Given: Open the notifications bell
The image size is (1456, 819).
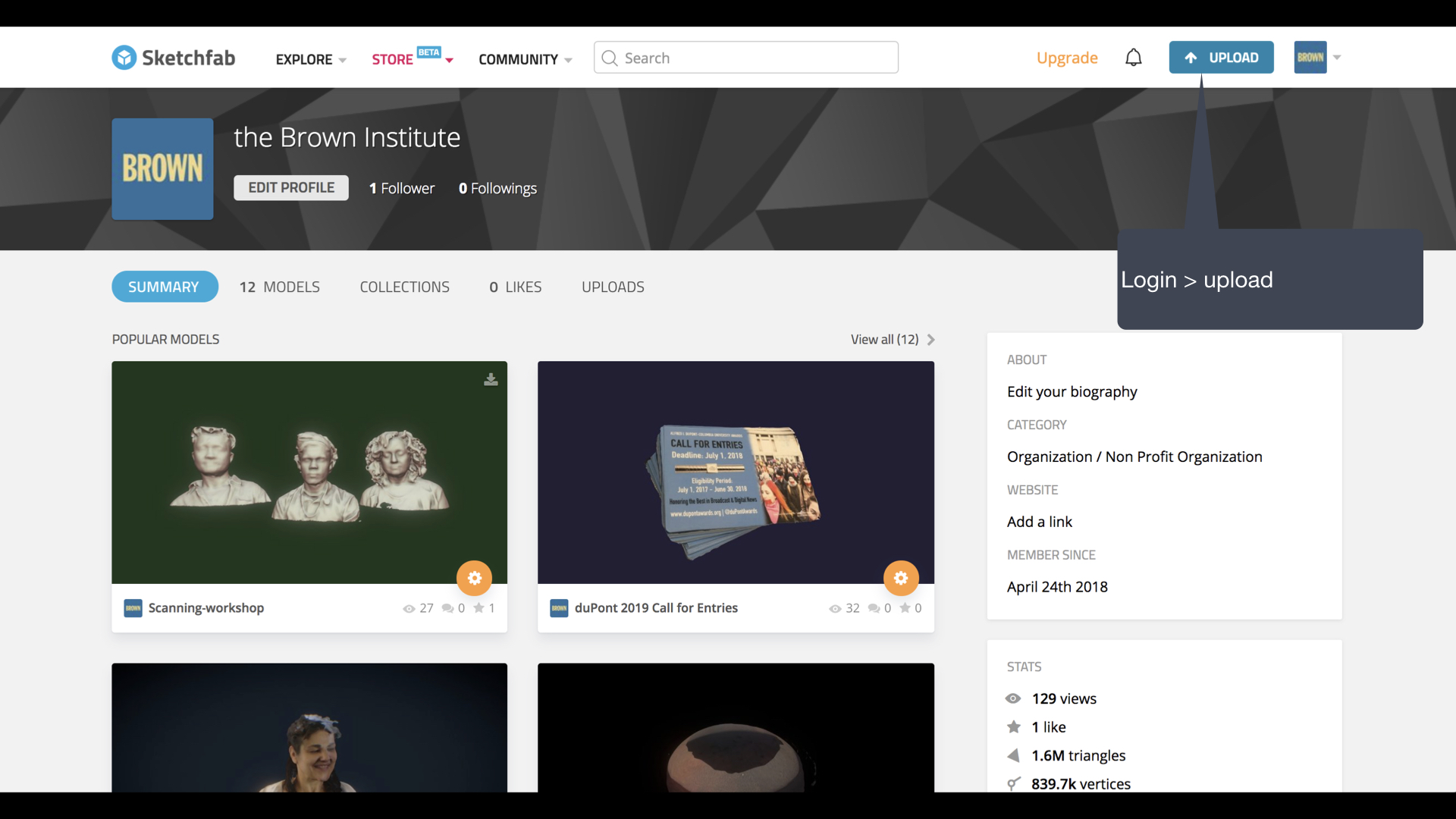Looking at the screenshot, I should [x=1133, y=58].
